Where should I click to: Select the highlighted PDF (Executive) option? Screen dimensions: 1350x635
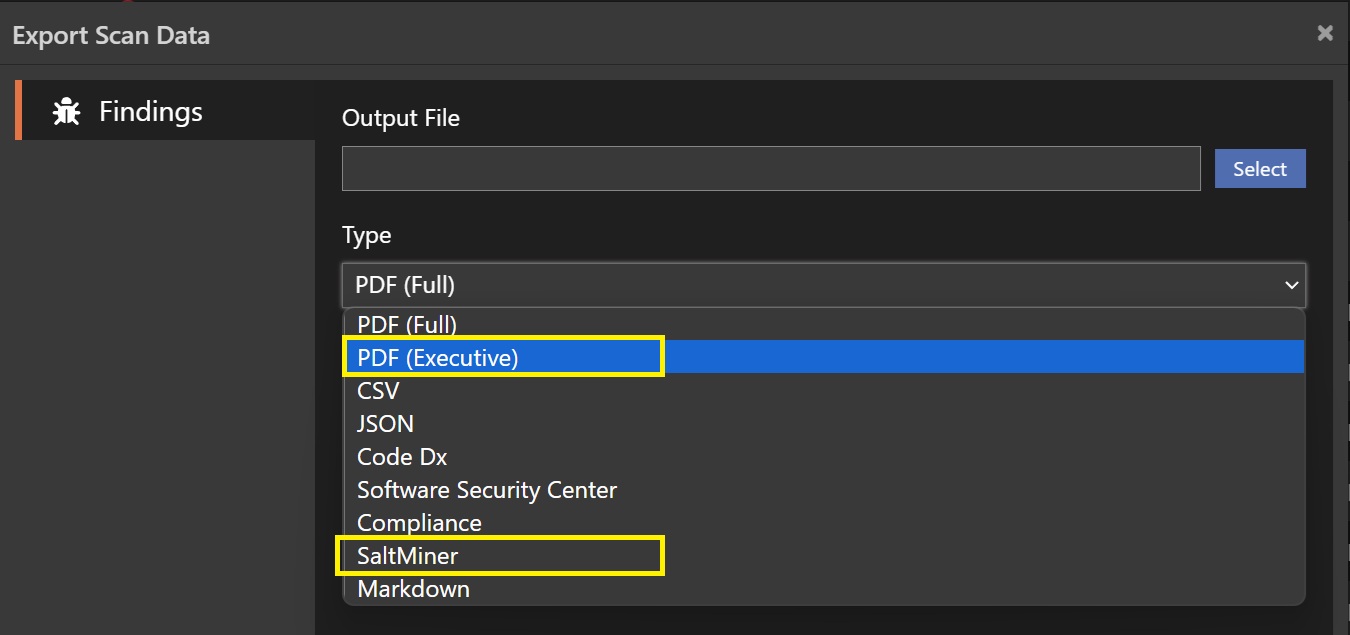[x=438, y=358]
